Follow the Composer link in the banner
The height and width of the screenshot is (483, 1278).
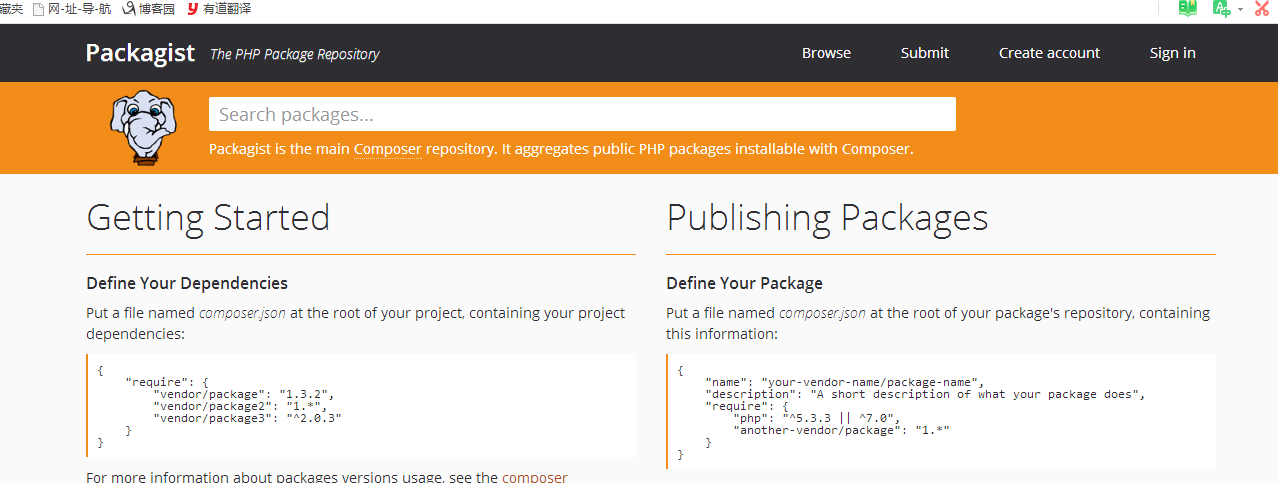(x=387, y=149)
